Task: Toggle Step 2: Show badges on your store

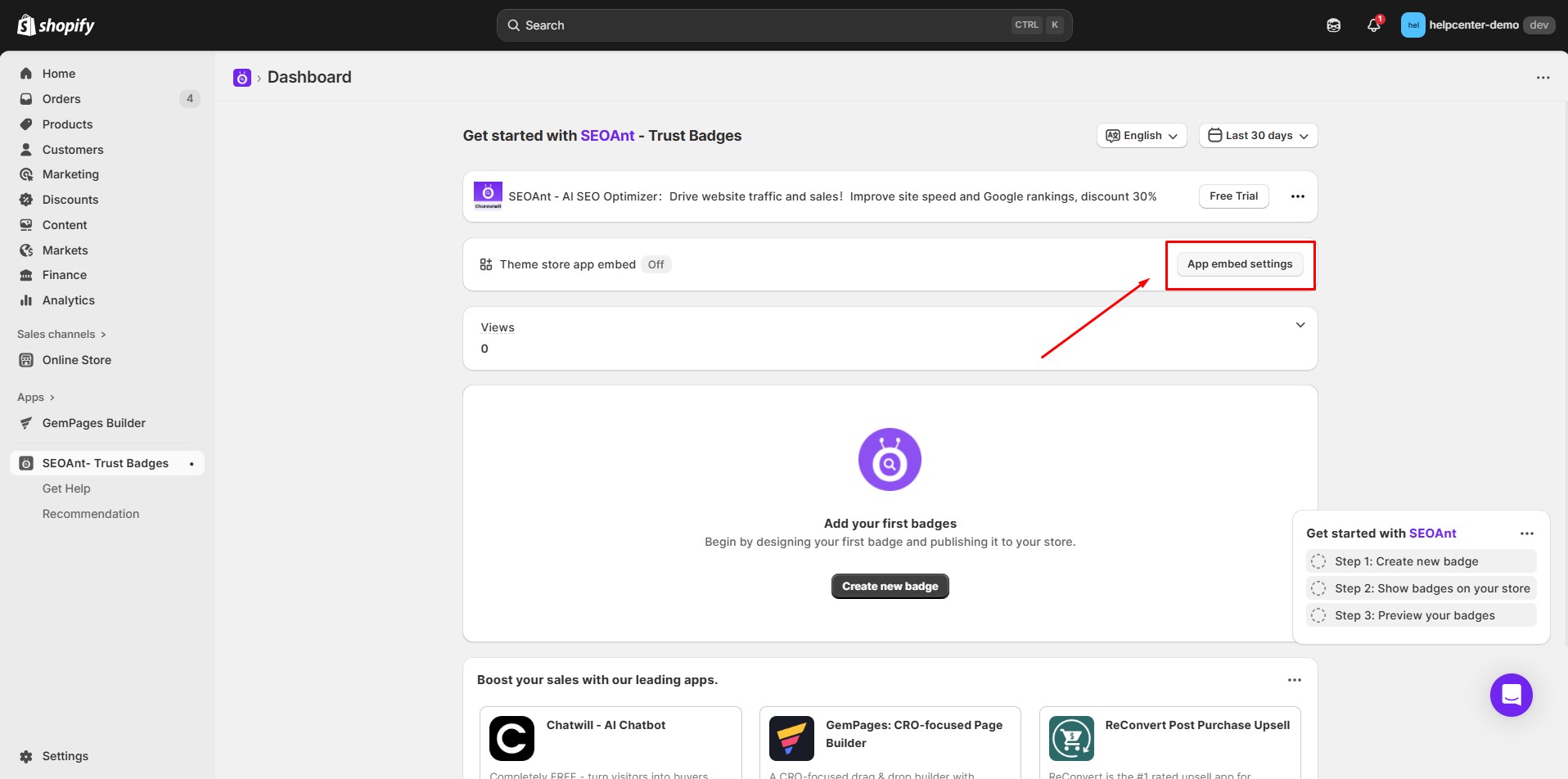Action: tap(1318, 588)
